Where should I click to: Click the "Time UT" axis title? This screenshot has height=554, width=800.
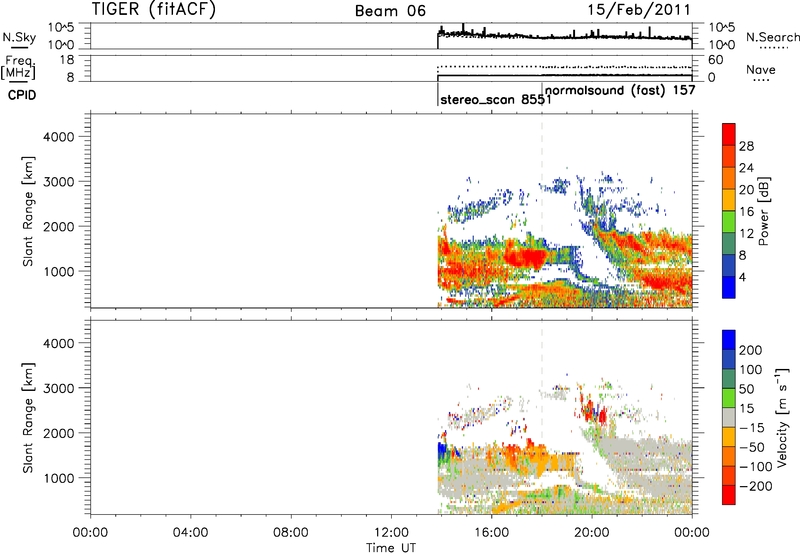[x=391, y=548]
